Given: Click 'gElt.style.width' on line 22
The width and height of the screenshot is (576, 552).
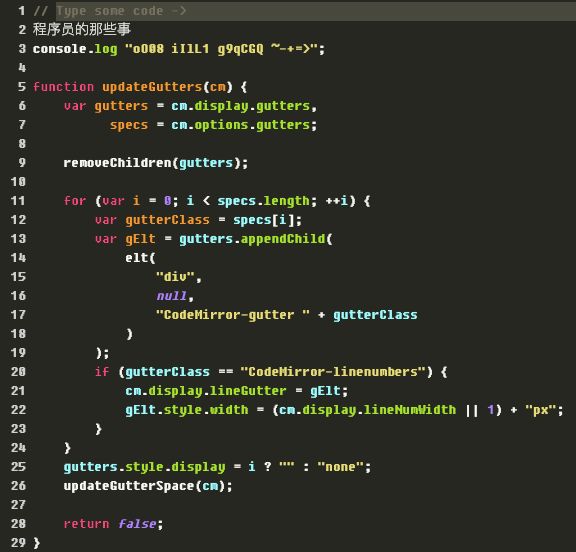Looking at the screenshot, I should click(x=187, y=410).
